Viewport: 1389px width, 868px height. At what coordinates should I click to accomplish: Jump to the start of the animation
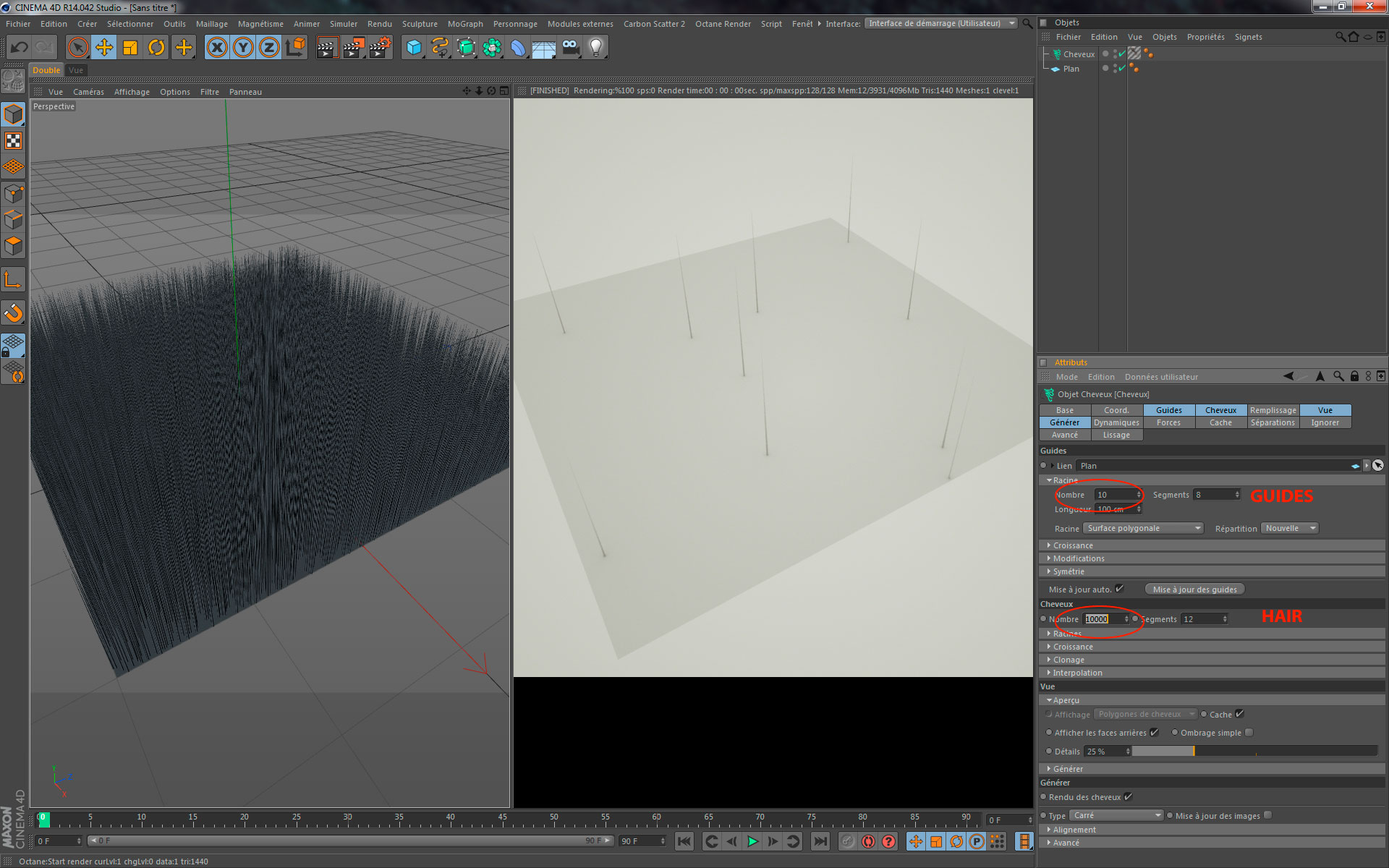point(684,841)
